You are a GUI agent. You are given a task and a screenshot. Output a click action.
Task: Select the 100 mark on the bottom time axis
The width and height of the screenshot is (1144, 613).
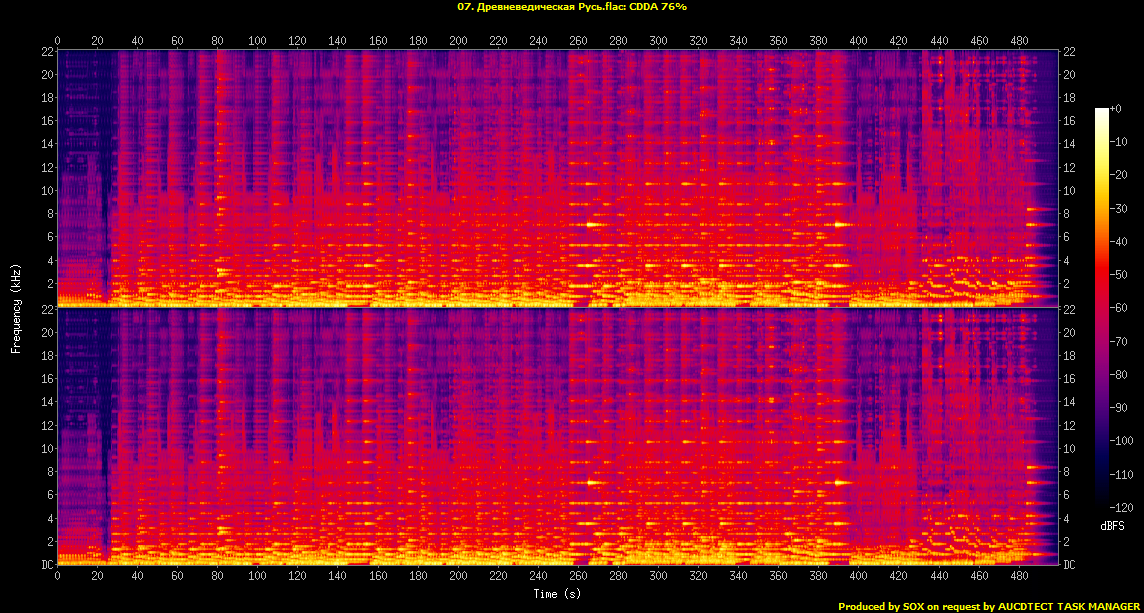click(258, 578)
